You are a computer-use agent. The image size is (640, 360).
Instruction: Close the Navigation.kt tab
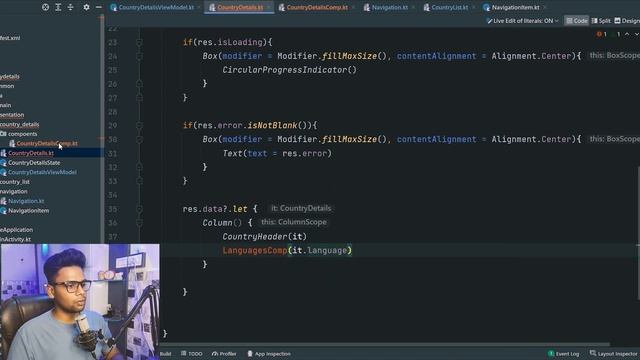pos(413,7)
